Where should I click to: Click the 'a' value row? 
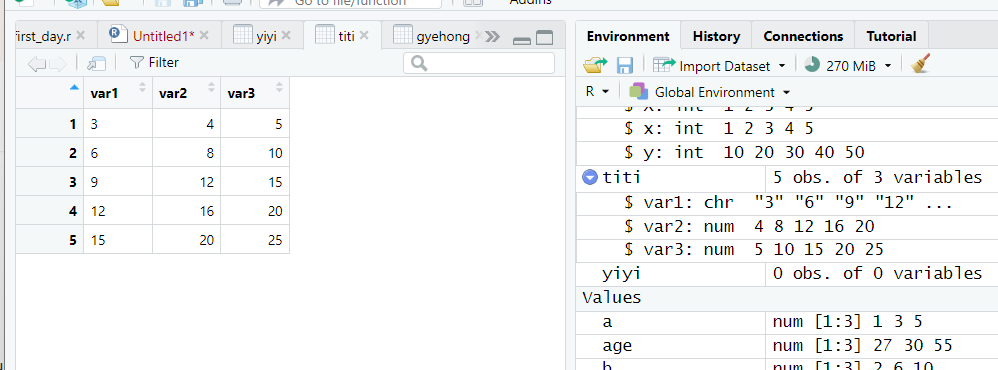[x=787, y=322]
